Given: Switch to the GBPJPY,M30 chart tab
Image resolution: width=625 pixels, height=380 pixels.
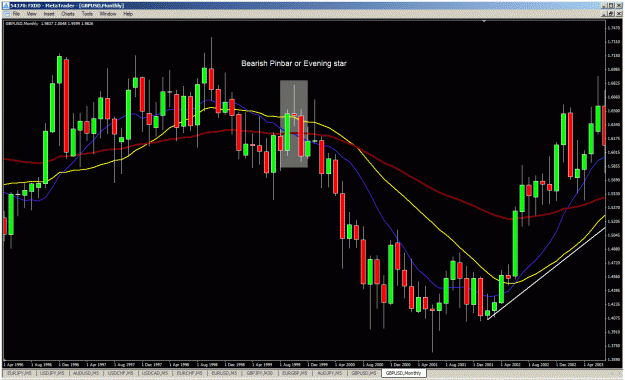Looking at the screenshot, I should click(260, 373).
